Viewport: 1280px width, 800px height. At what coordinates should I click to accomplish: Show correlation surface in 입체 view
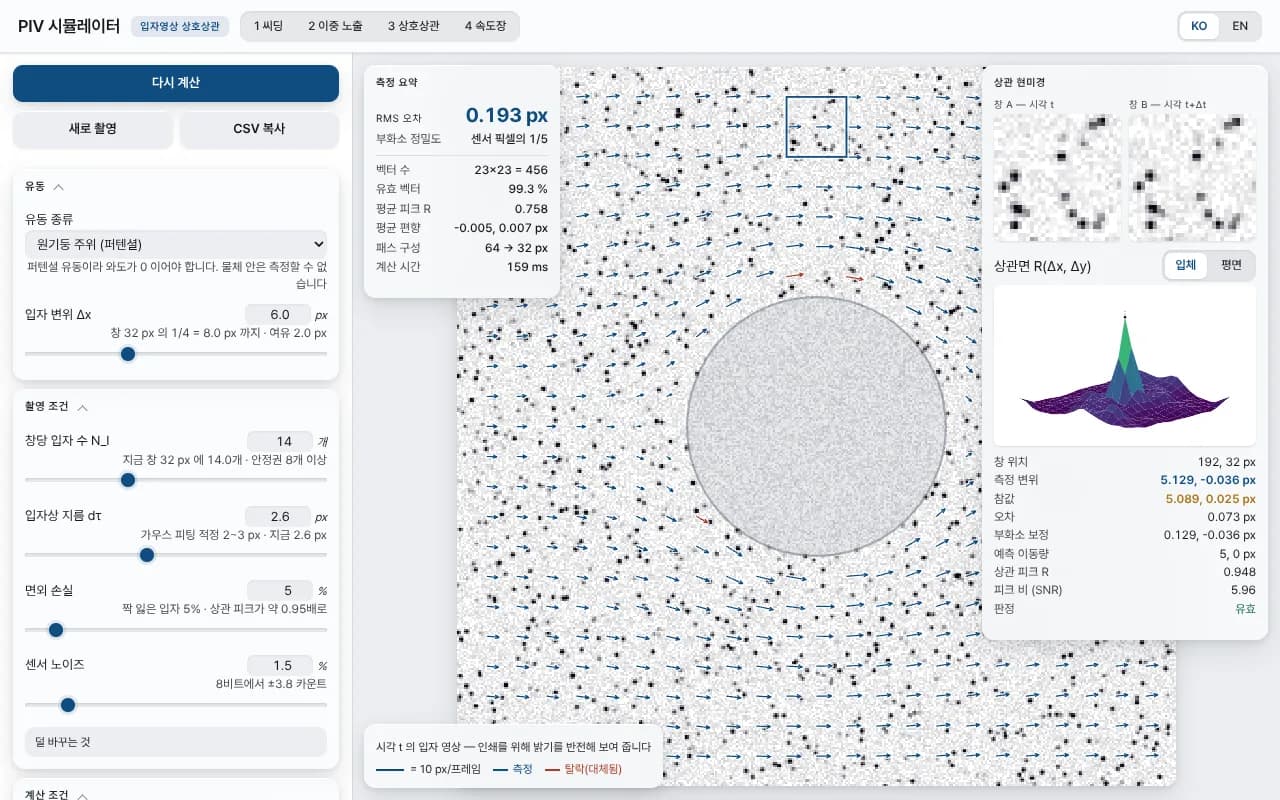click(x=1186, y=265)
